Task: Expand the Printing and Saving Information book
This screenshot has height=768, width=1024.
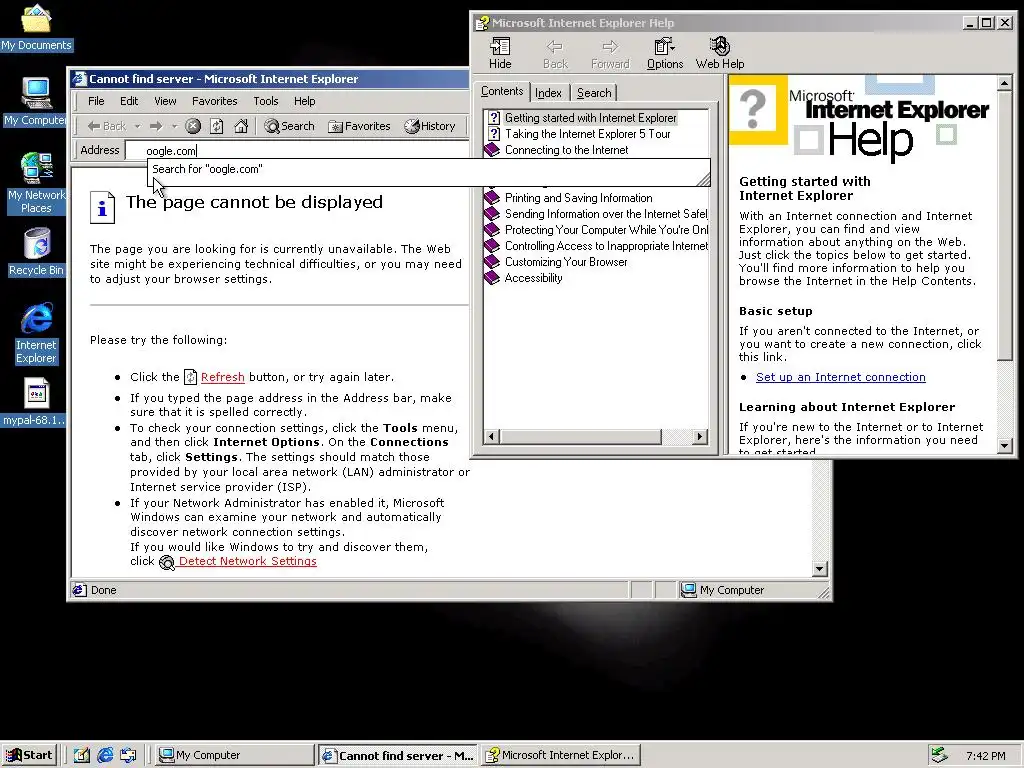Action: coord(568,198)
